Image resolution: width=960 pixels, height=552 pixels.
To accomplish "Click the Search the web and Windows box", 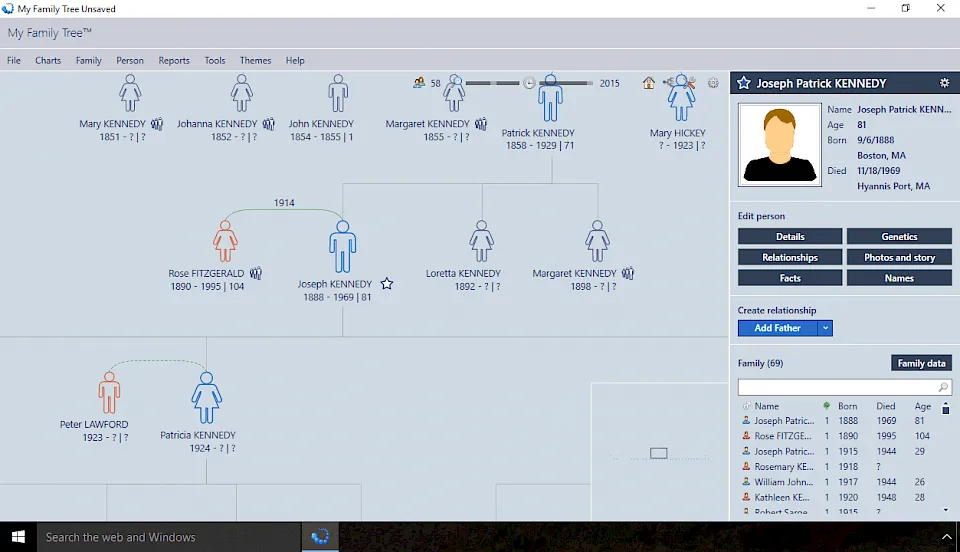I will (169, 537).
